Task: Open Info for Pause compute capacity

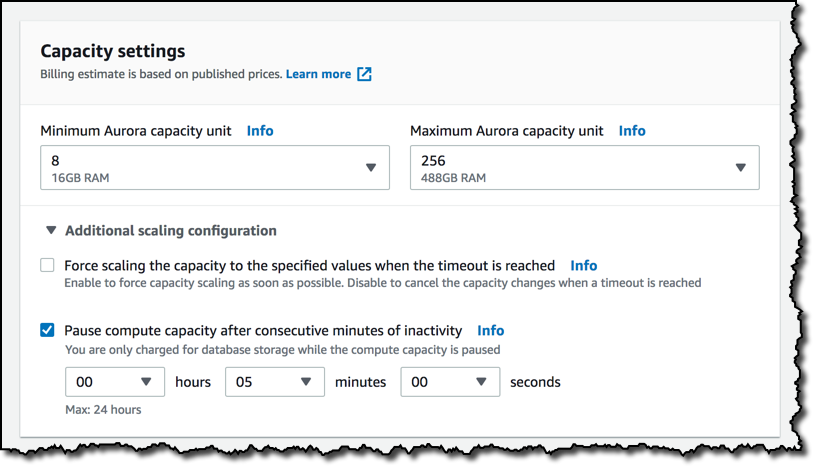Action: click(490, 330)
